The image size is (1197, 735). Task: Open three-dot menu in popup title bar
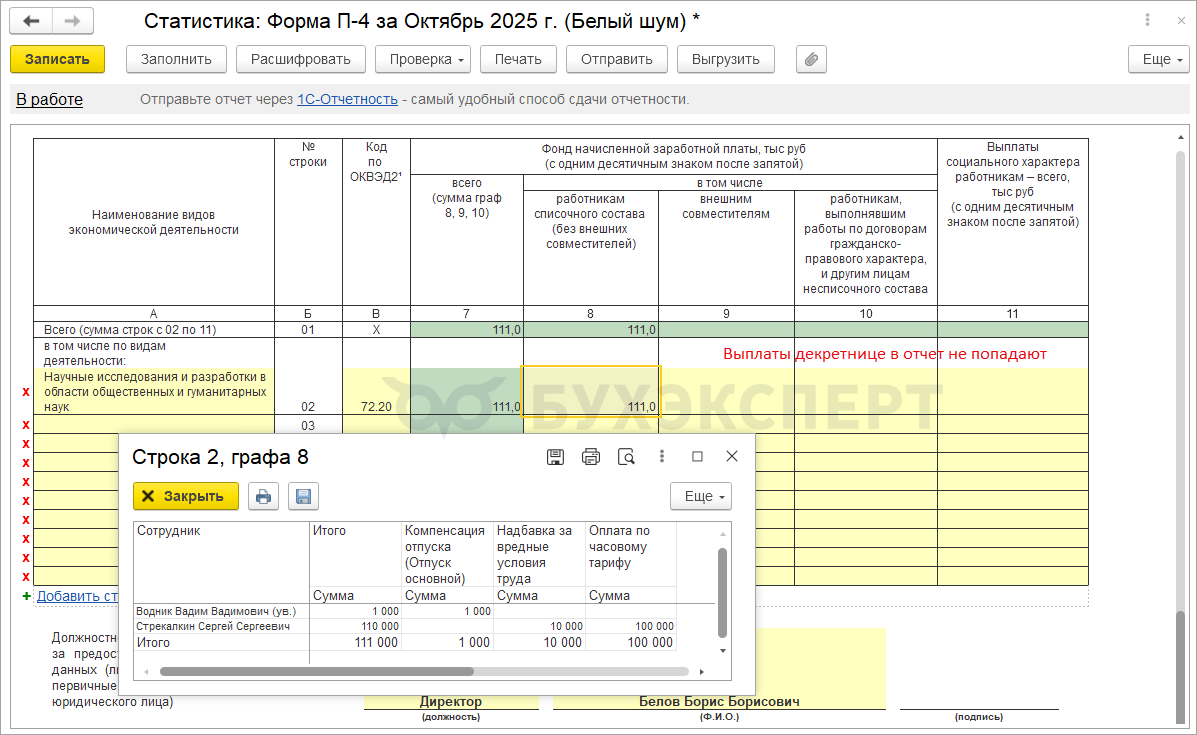coord(662,456)
